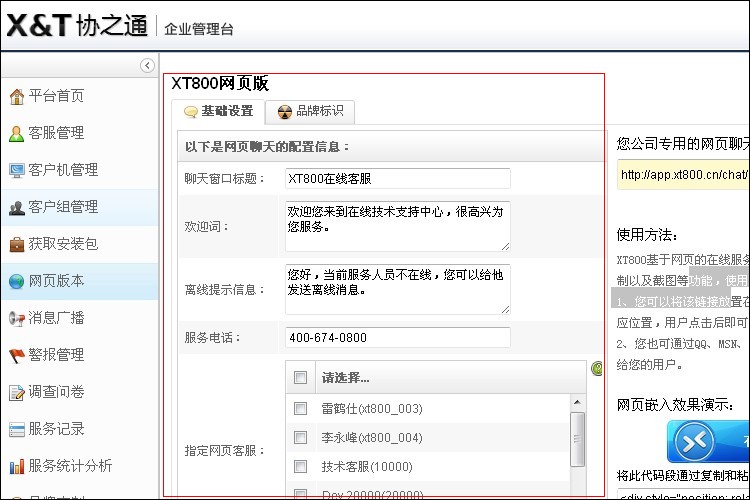Switch to the 基础设置 tab
Viewport: 750px width, 500px height.
pyautogui.click(x=218, y=111)
